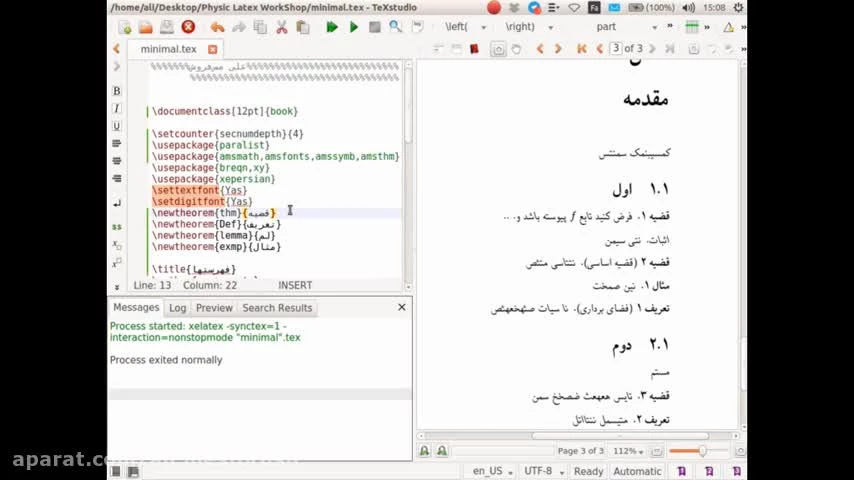
Task: Click the Underline sidebar icon
Action: pyautogui.click(x=117, y=127)
